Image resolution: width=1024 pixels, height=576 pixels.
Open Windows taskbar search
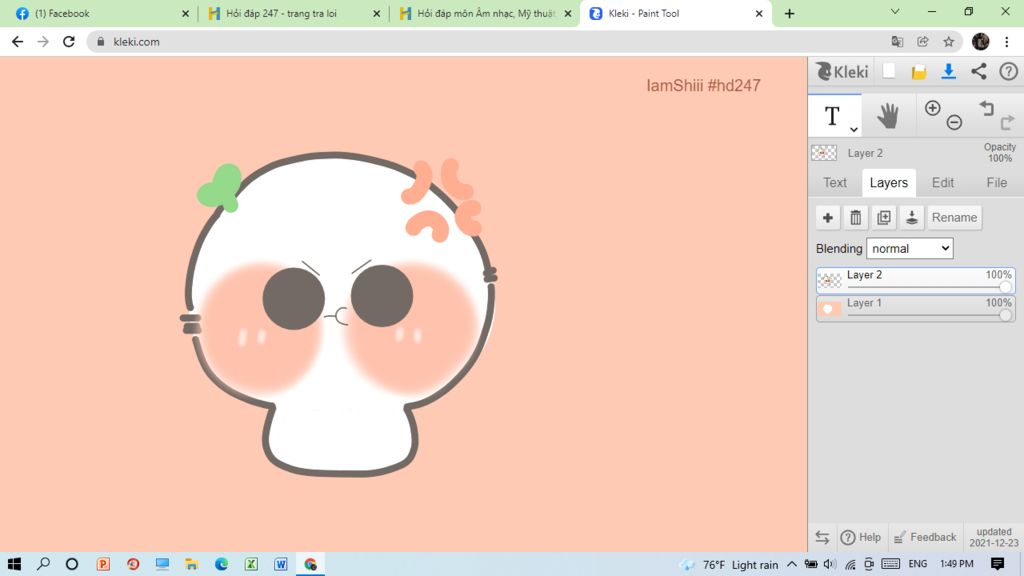[43, 564]
